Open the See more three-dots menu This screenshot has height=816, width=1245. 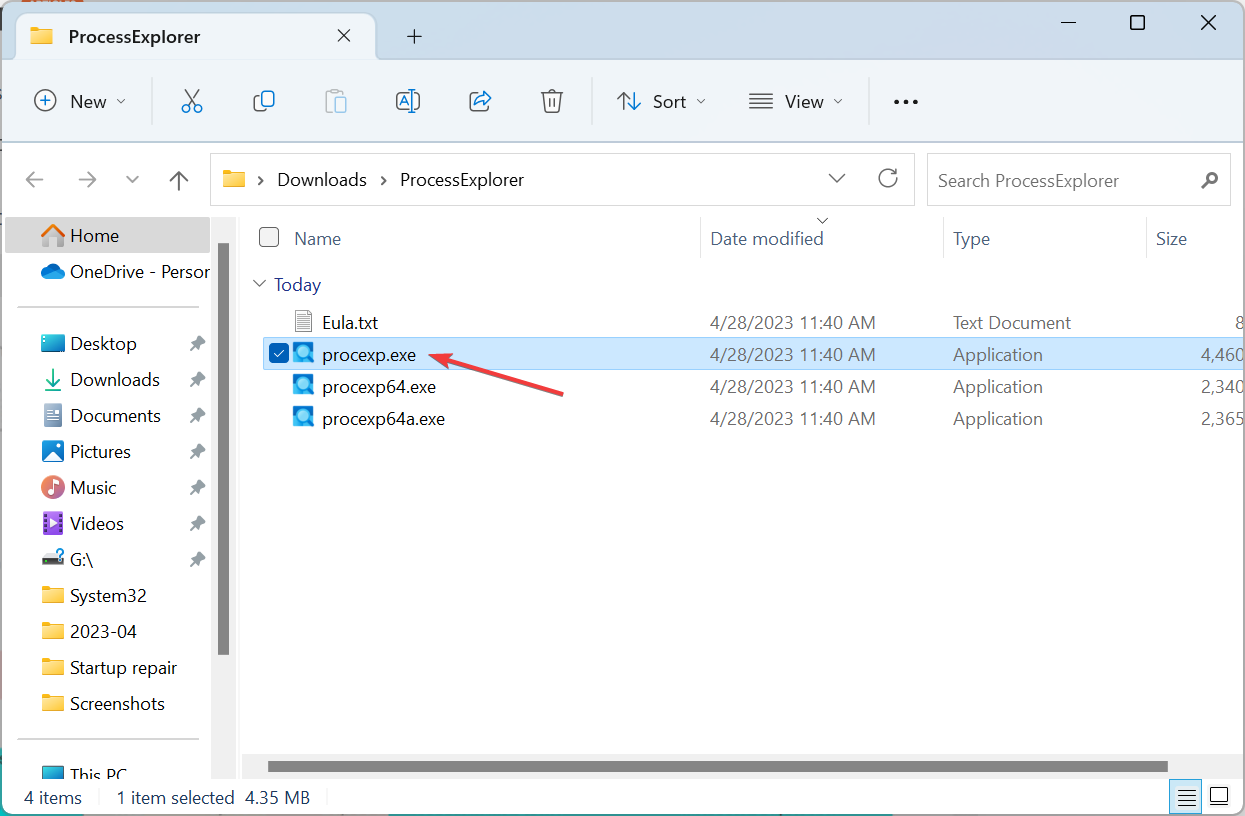pyautogui.click(x=905, y=101)
